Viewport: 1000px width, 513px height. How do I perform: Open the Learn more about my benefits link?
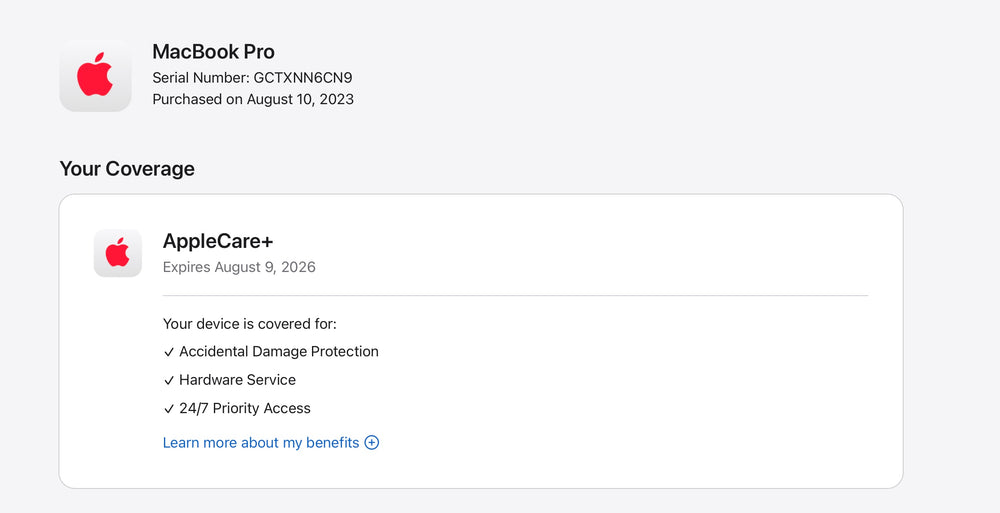(261, 442)
